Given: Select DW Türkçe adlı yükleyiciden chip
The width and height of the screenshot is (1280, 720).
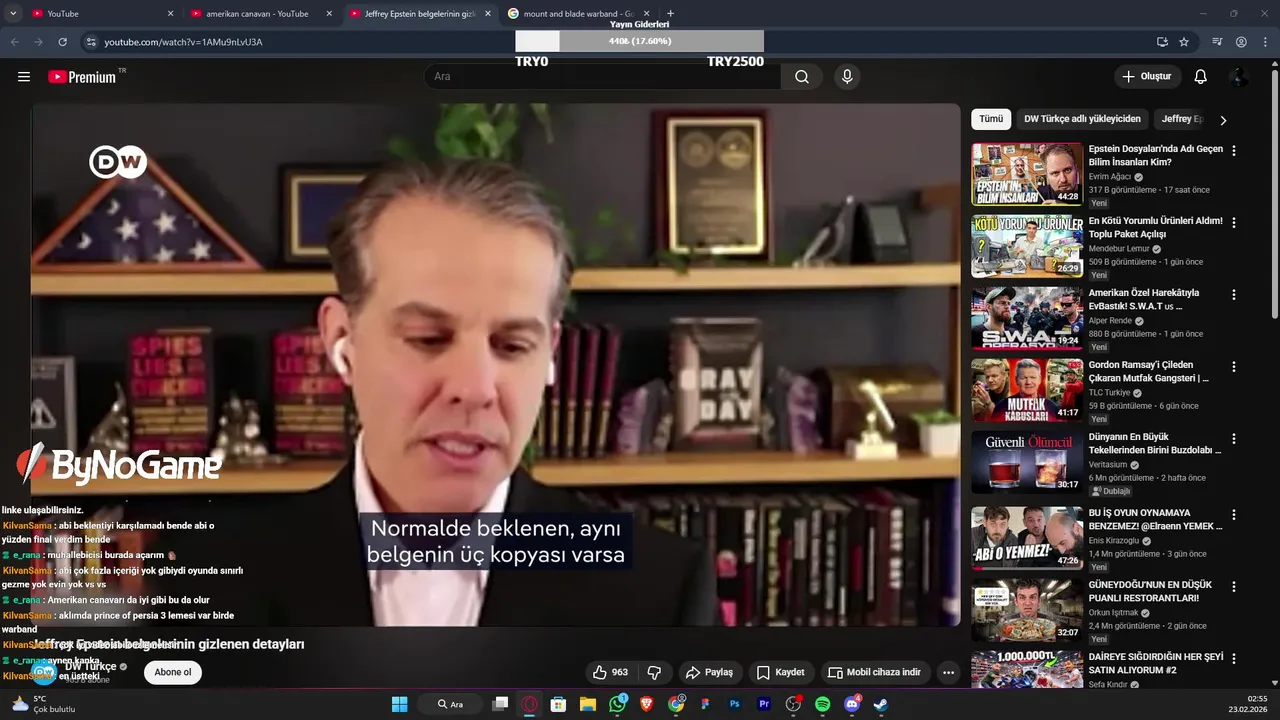Looking at the screenshot, I should (1082, 119).
